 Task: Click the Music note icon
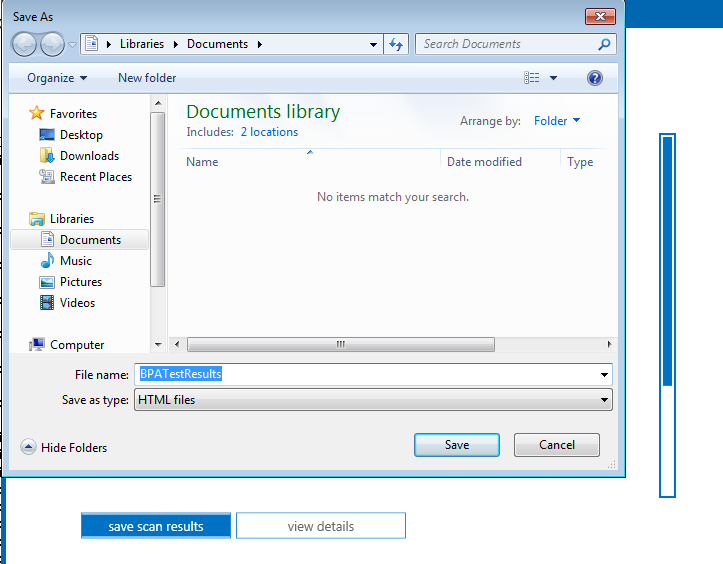point(47,261)
